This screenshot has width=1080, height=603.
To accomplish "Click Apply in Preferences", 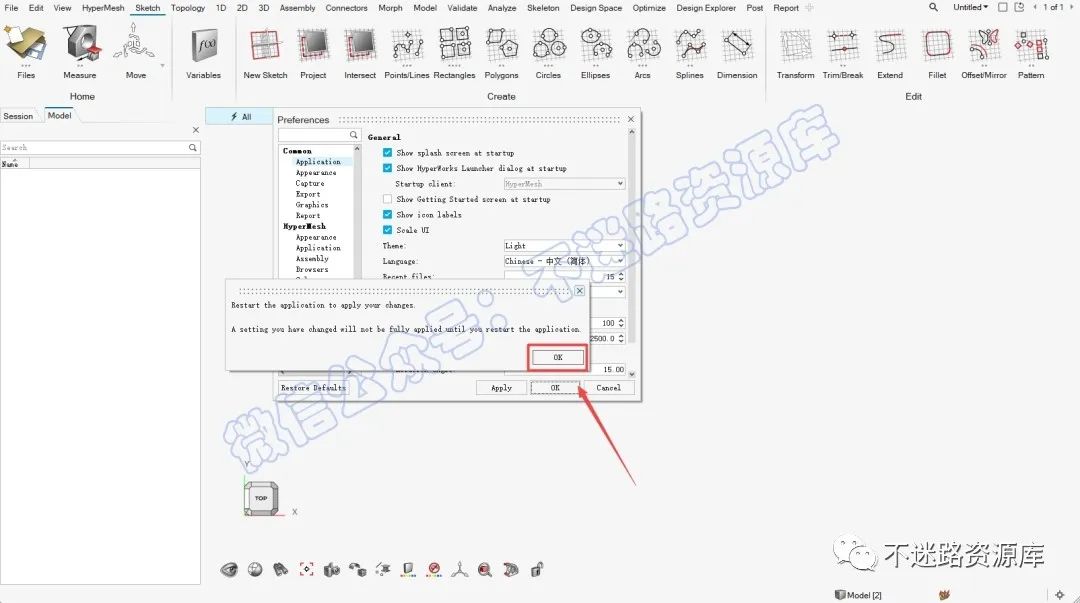I will (501, 388).
